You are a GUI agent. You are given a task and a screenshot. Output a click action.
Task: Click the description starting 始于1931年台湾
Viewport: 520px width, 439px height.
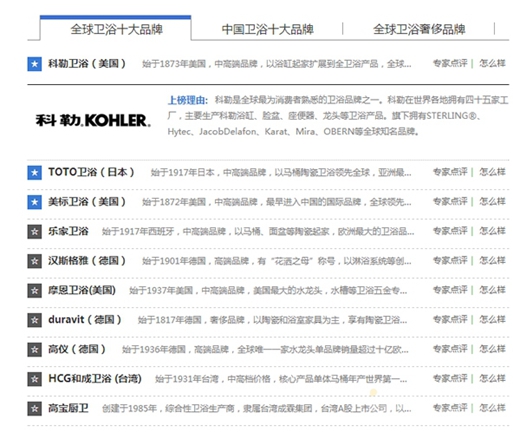[281, 379]
